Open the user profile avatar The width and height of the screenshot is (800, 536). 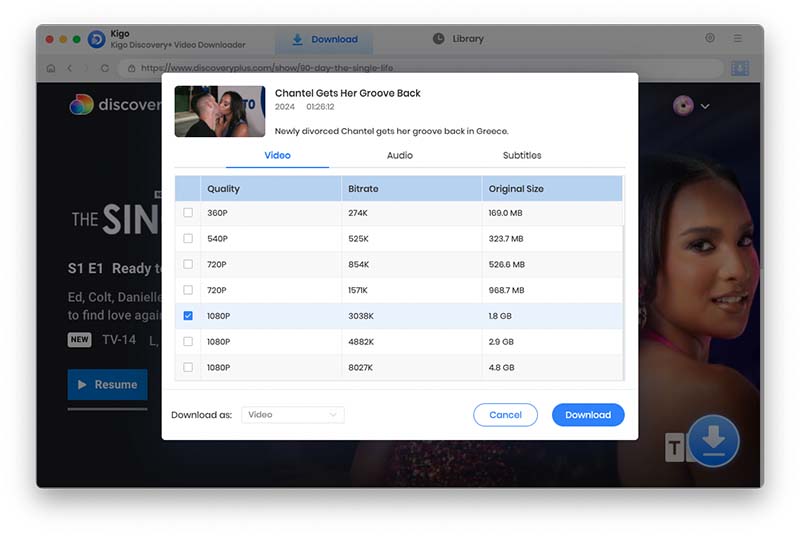click(x=683, y=106)
